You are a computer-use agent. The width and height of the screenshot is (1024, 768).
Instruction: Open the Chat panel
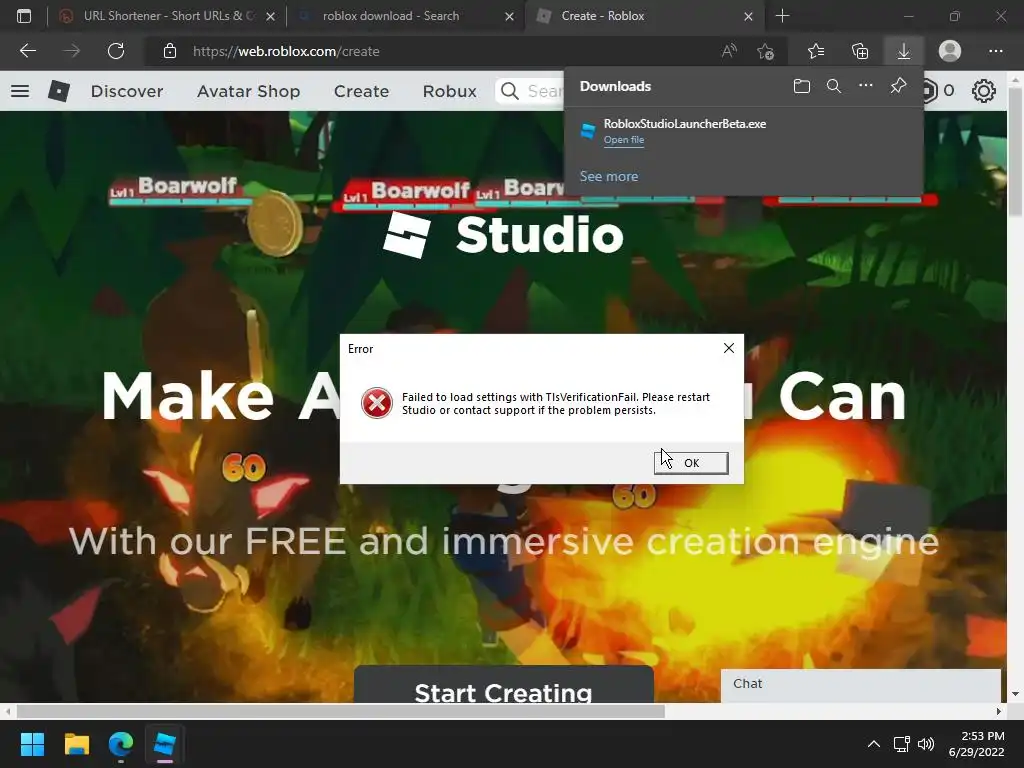pyautogui.click(x=861, y=686)
